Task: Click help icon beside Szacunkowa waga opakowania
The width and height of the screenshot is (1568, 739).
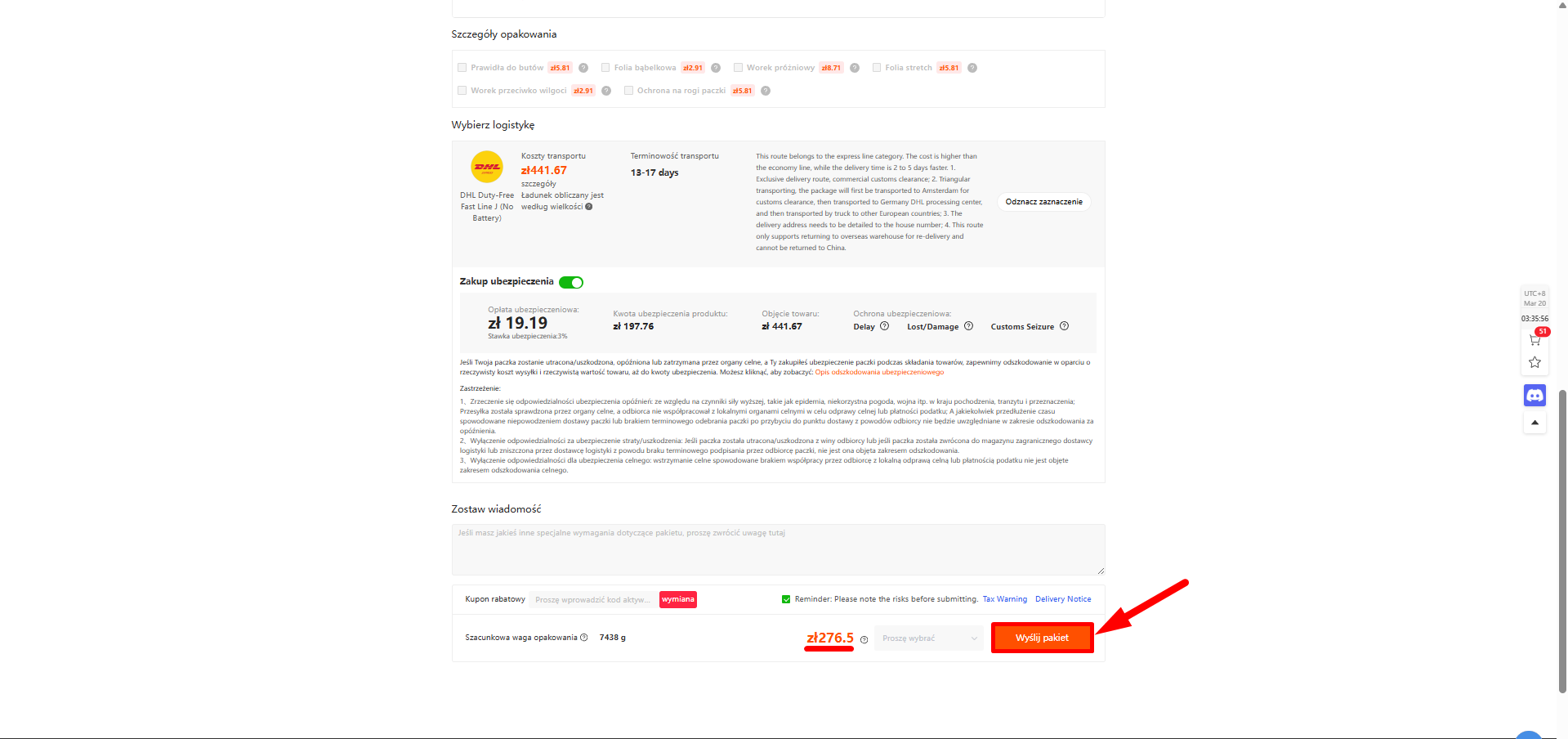Action: coord(583,638)
